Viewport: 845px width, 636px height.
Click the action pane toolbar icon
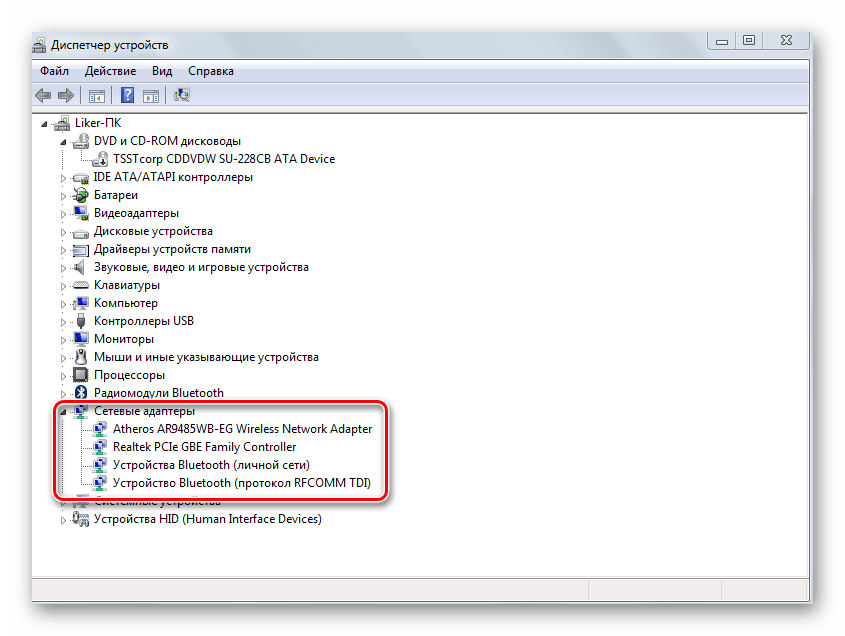click(x=151, y=96)
